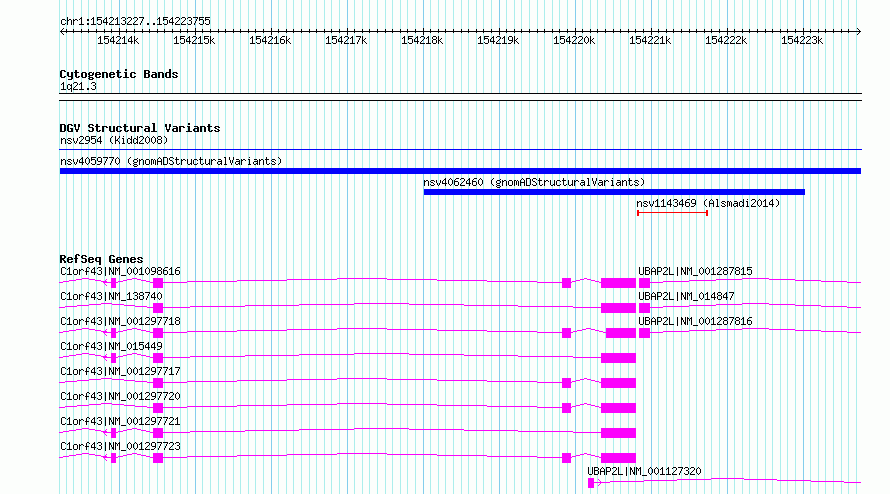The width and height of the screenshot is (890, 494).
Task: Click the C1orf43|NM_001297721 transcript label
Action: point(120,421)
